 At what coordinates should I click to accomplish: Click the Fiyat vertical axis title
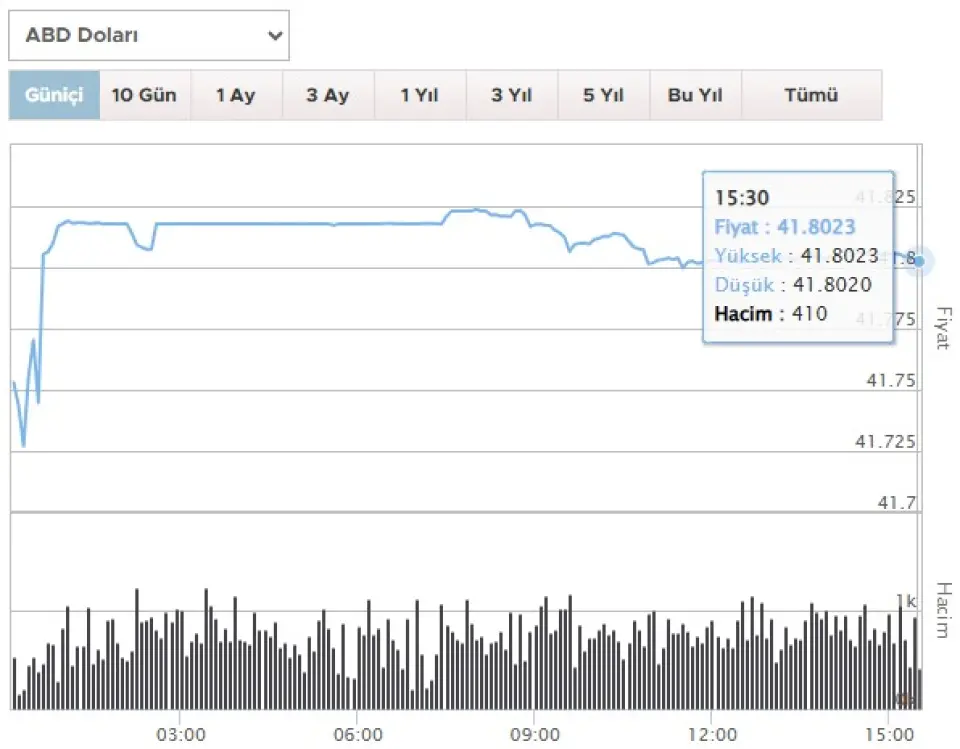pos(941,328)
